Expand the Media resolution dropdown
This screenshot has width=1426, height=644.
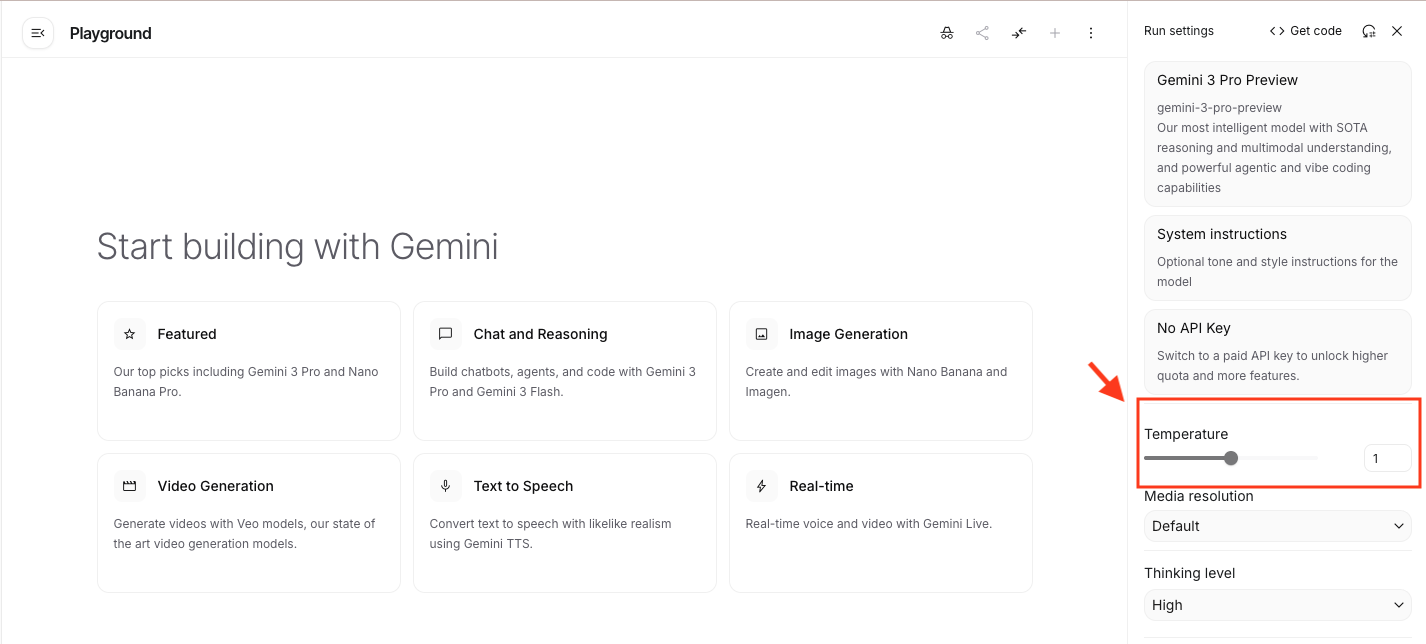1277,526
